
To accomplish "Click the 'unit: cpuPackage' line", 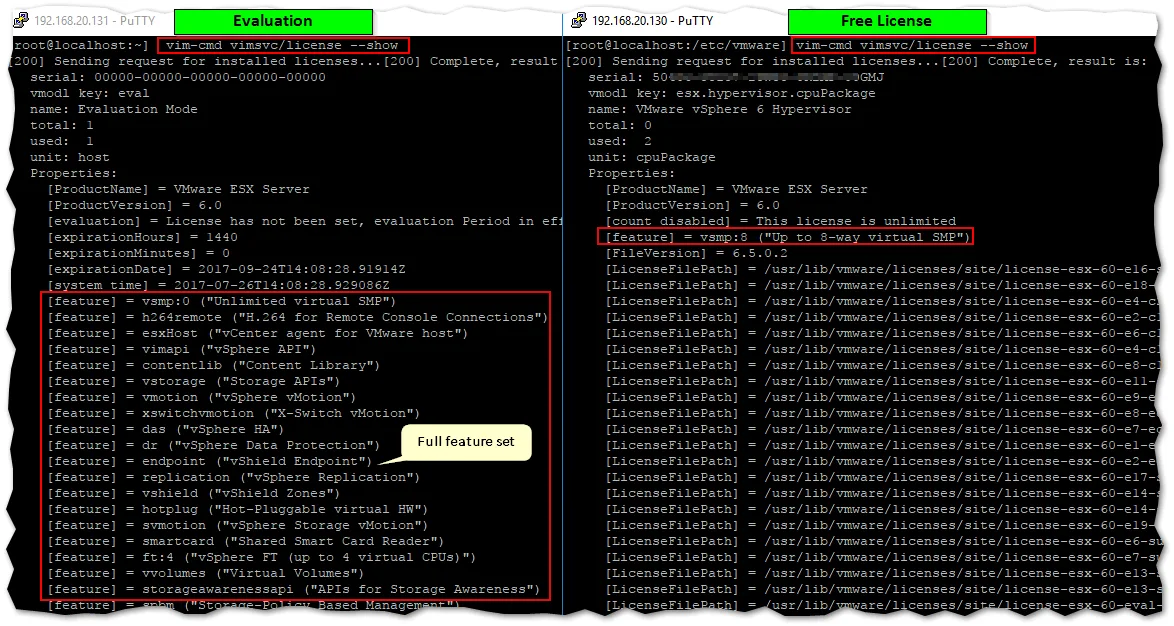I will point(651,157).
